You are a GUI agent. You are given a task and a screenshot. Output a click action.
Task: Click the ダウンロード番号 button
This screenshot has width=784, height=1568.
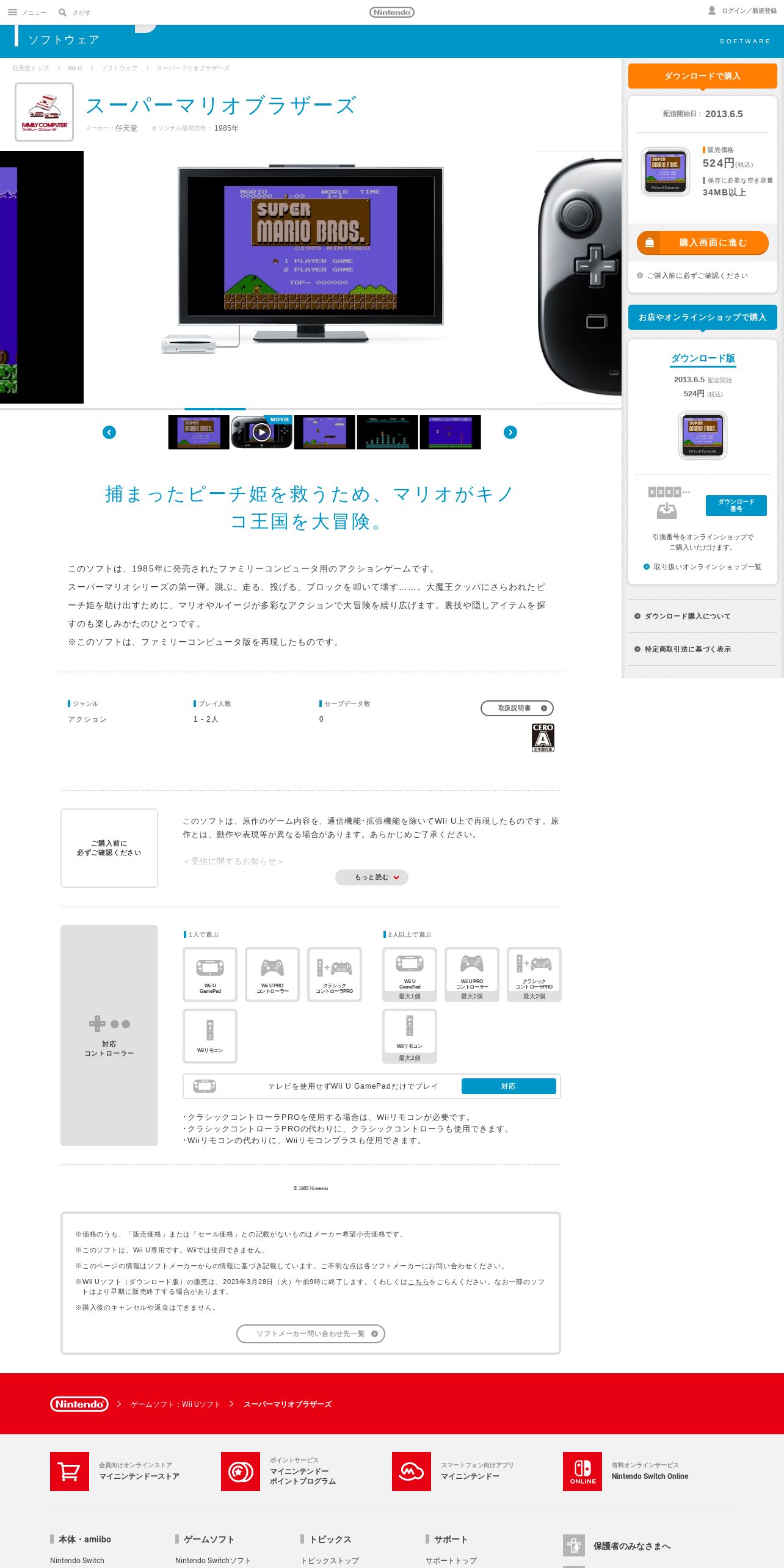(736, 506)
